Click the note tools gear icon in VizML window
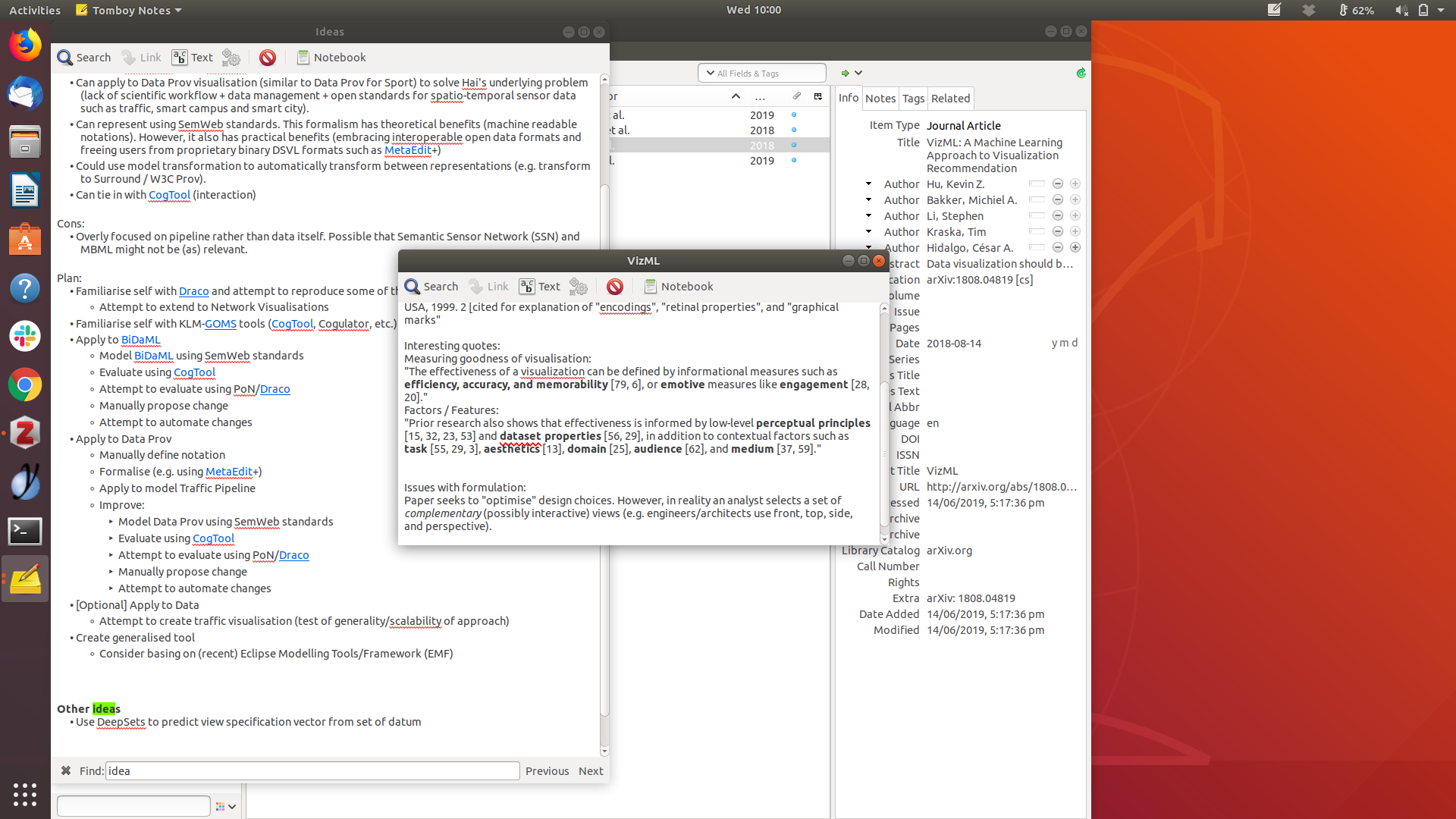The height and width of the screenshot is (819, 1456). point(579,287)
